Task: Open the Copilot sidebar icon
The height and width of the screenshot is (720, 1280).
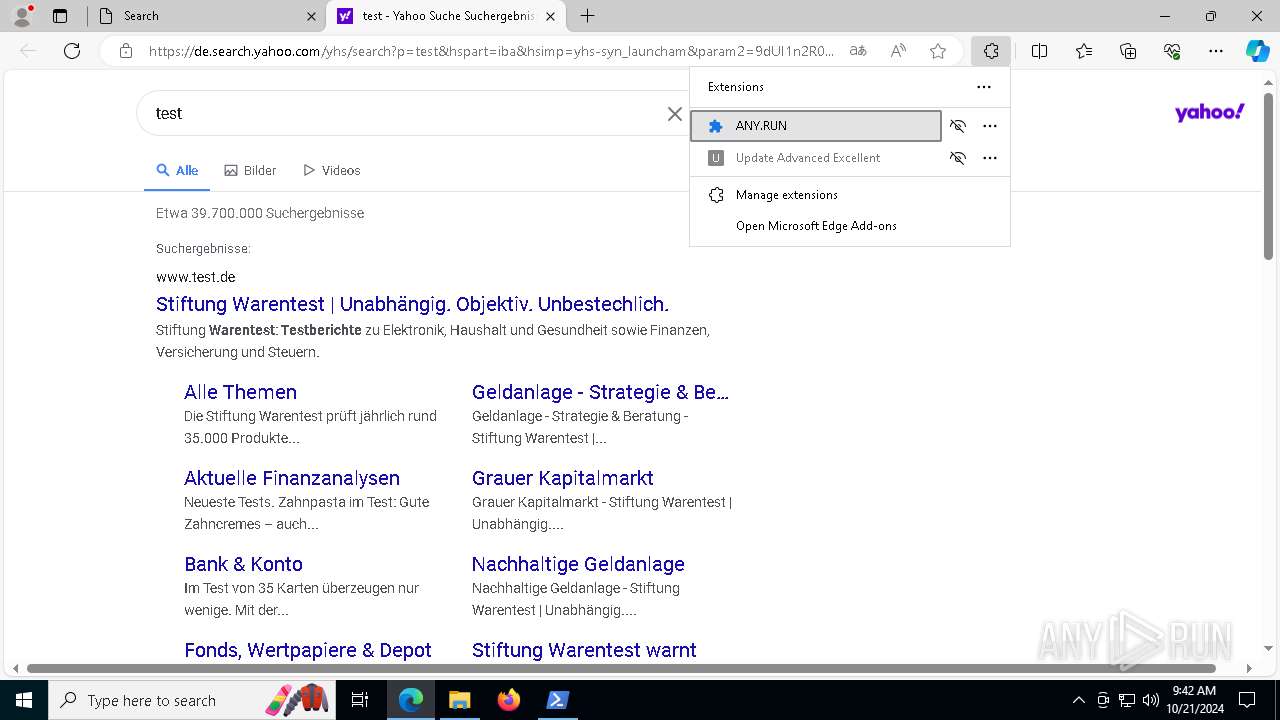Action: [1257, 51]
